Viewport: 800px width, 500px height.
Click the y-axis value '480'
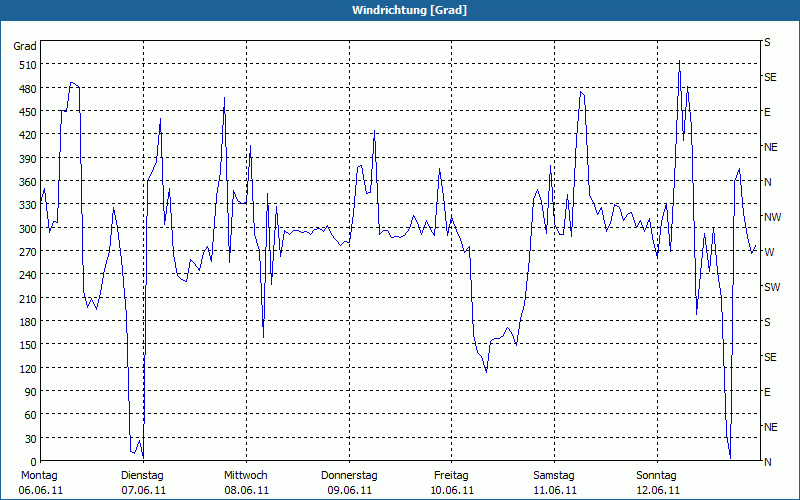coord(28,89)
